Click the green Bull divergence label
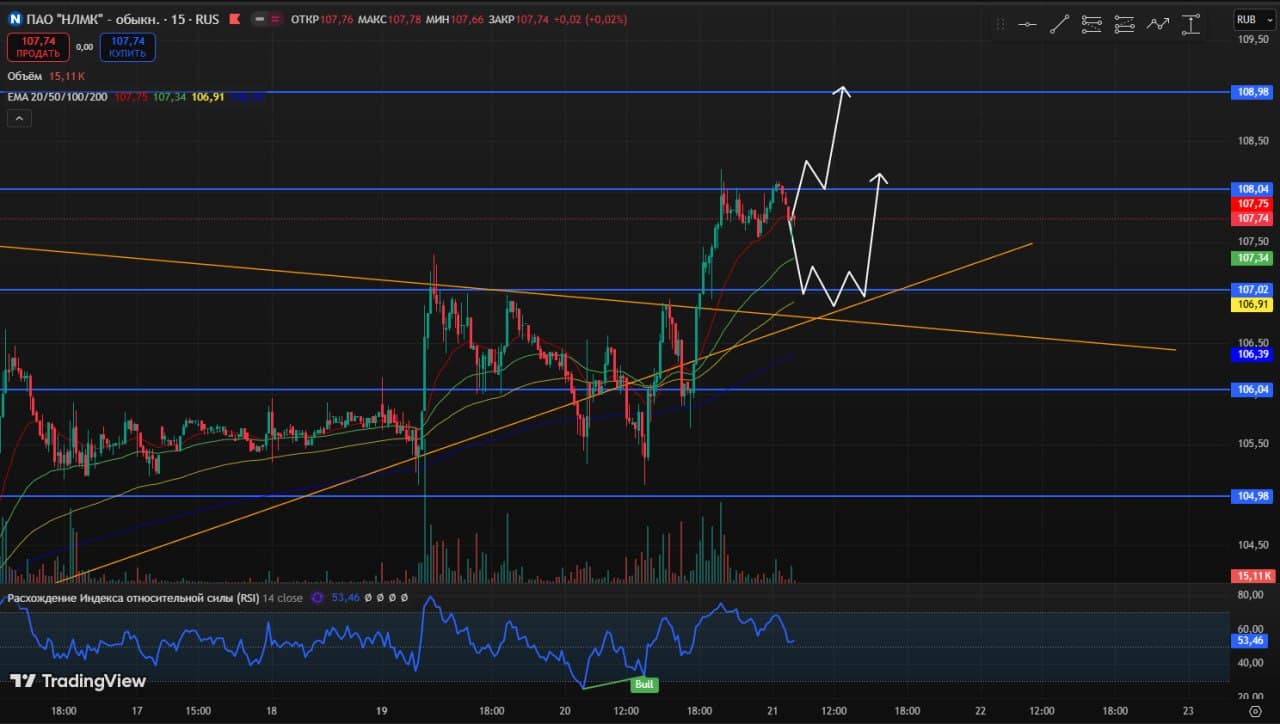The width and height of the screenshot is (1280, 724). pyautogui.click(x=643, y=685)
